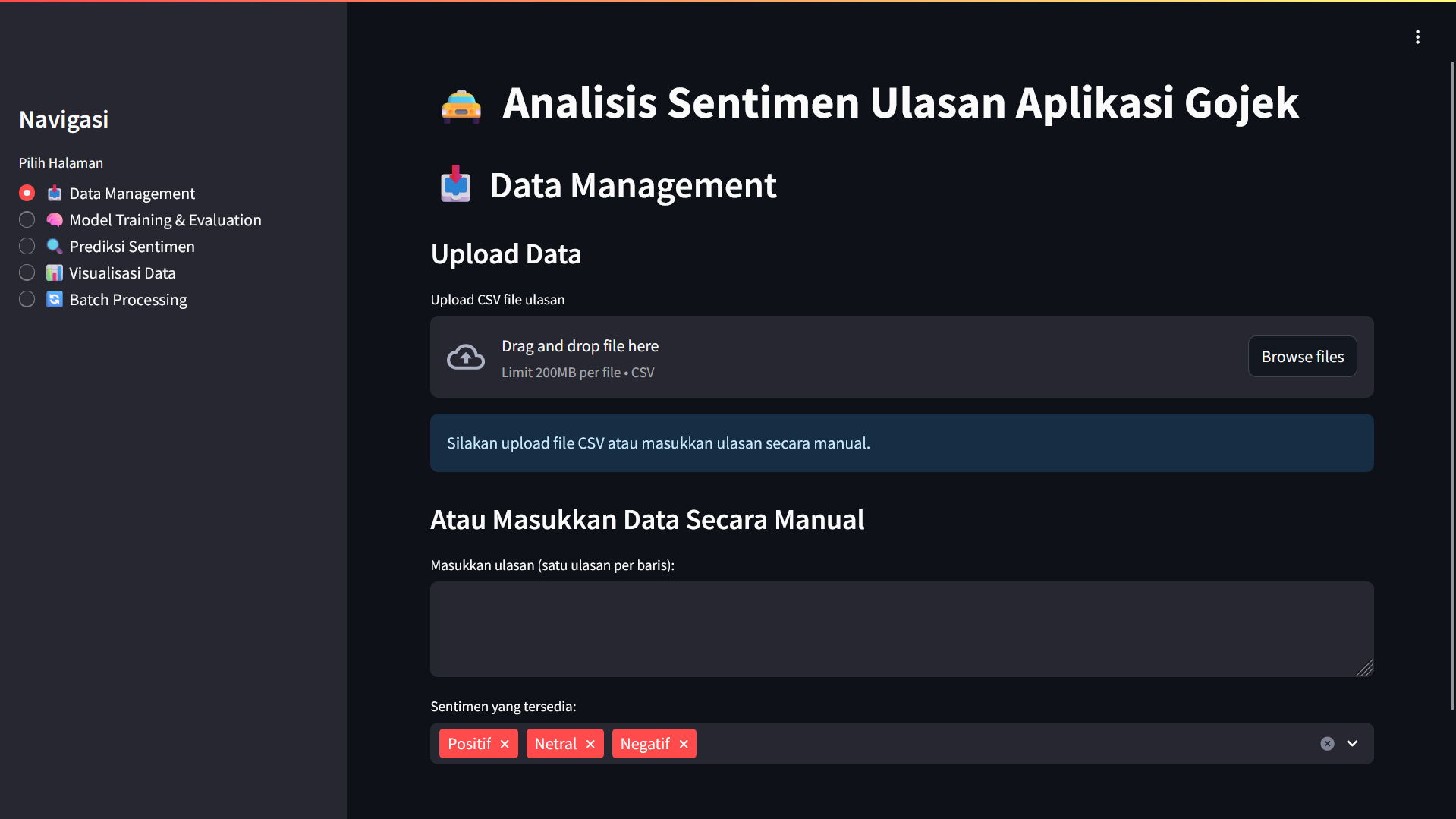Click the 'Navigasi' sidebar heading
Screen dimensions: 1456x819
64,120
